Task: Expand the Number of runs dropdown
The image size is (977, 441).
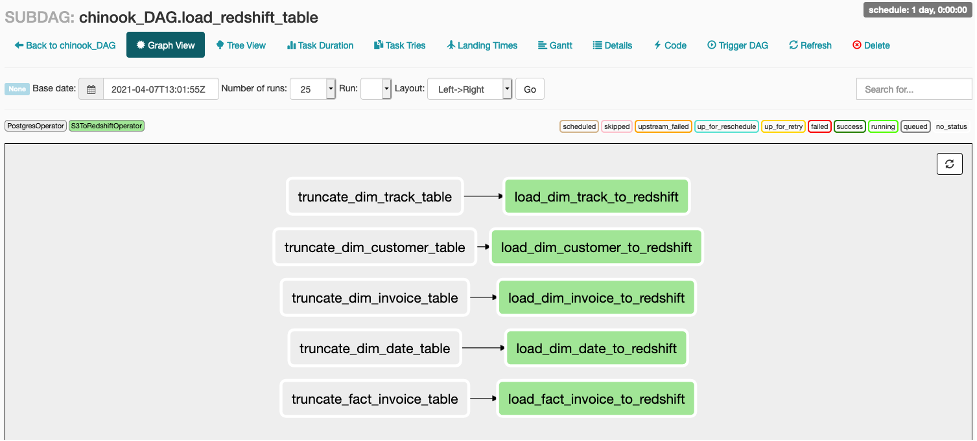Action: [317, 89]
